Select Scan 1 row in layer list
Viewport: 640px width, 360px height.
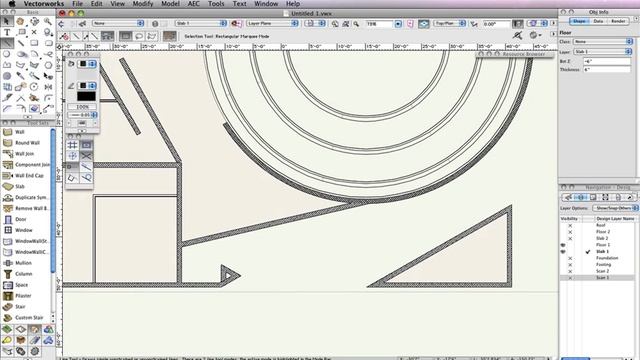click(x=597, y=278)
